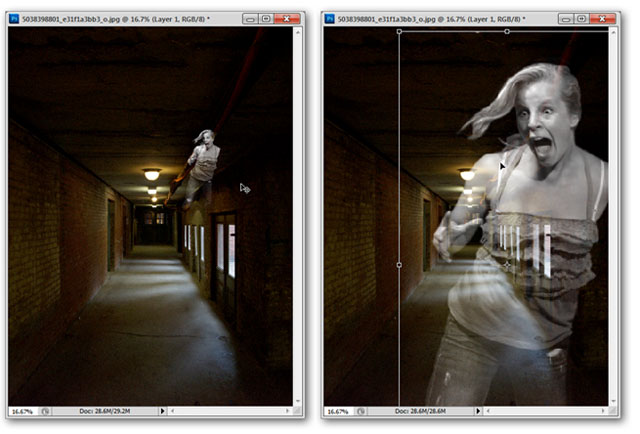
Task: Click the right window's 16.67% zoom field
Action: coord(338,411)
